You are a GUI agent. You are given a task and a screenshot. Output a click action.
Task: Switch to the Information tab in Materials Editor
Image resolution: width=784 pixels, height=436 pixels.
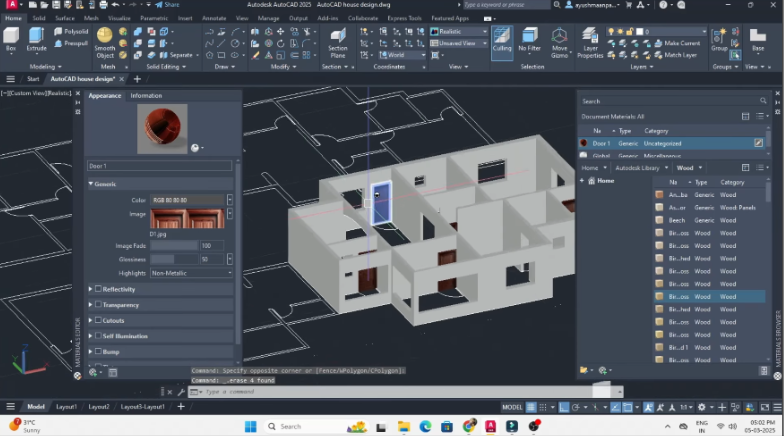click(x=146, y=96)
